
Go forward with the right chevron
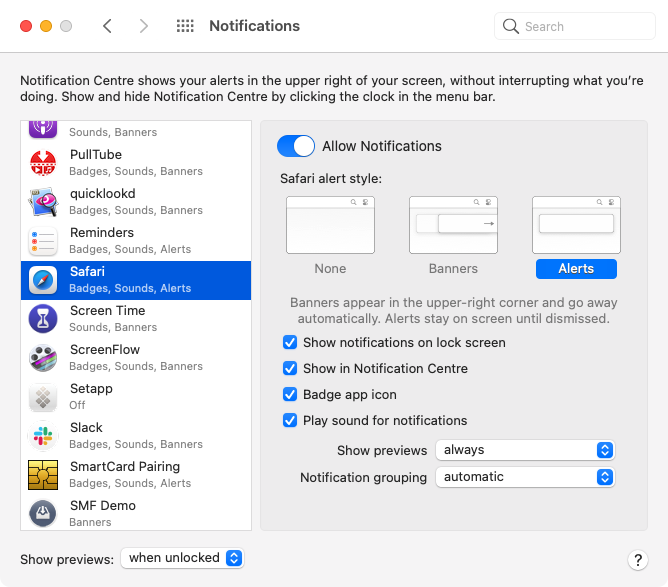144,26
